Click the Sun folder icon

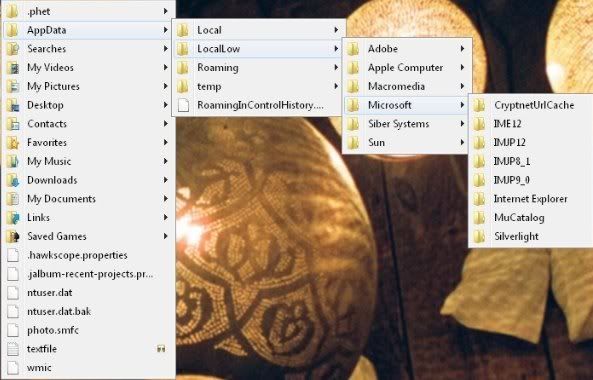[353, 143]
